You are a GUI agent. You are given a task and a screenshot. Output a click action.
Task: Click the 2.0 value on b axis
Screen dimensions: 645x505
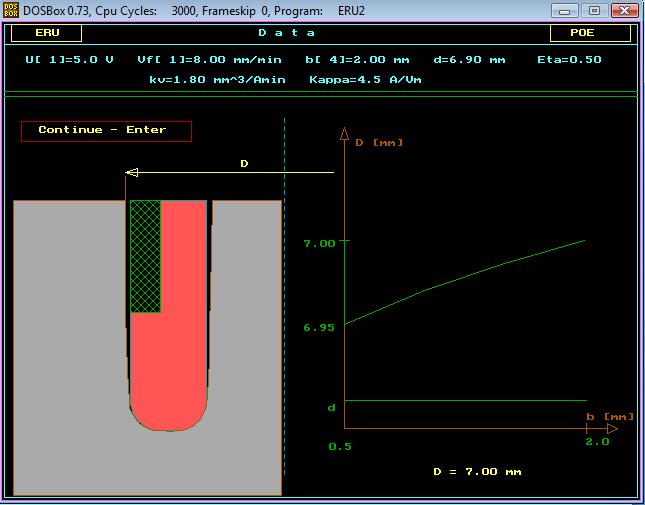[x=597, y=442]
